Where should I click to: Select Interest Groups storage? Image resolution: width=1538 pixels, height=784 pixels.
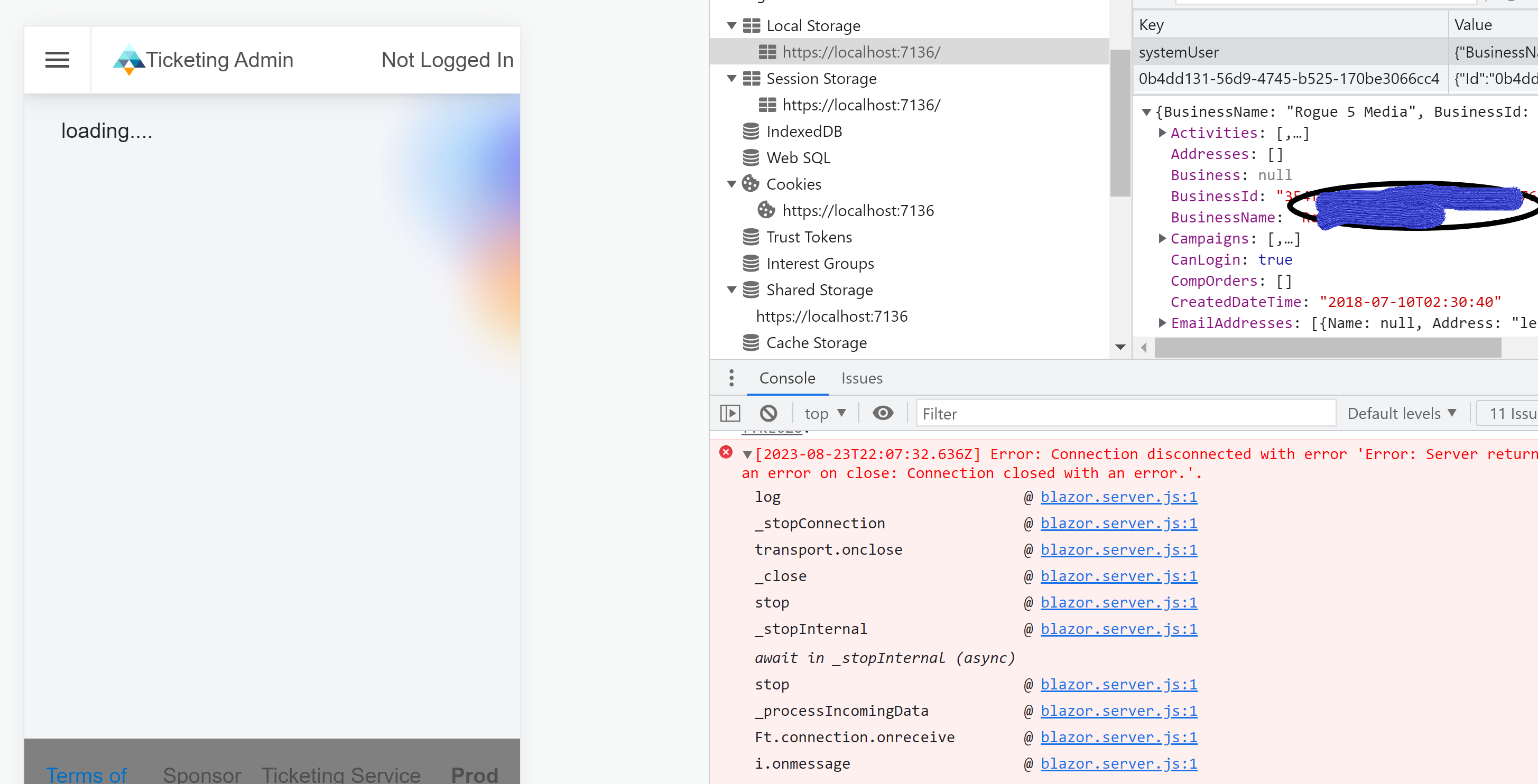pos(820,263)
